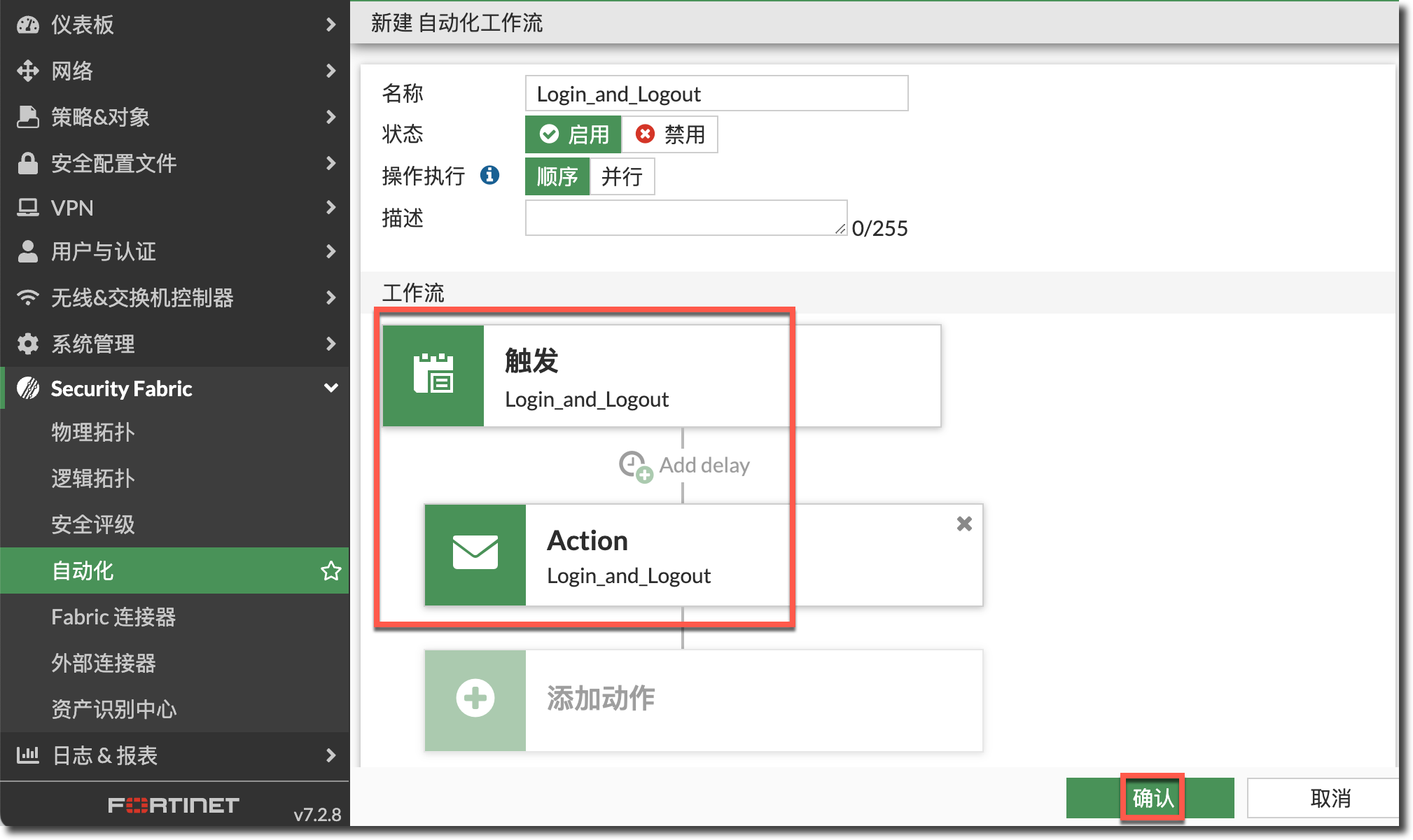1413x840 pixels.
Task: Open the 安全评级 menu item
Action: [93, 524]
